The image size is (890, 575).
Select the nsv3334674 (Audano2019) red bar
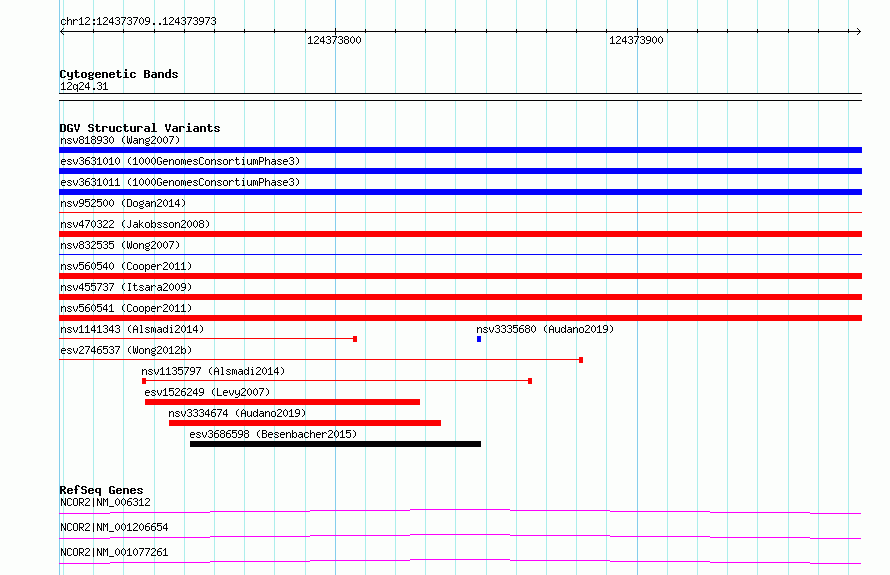coord(305,423)
